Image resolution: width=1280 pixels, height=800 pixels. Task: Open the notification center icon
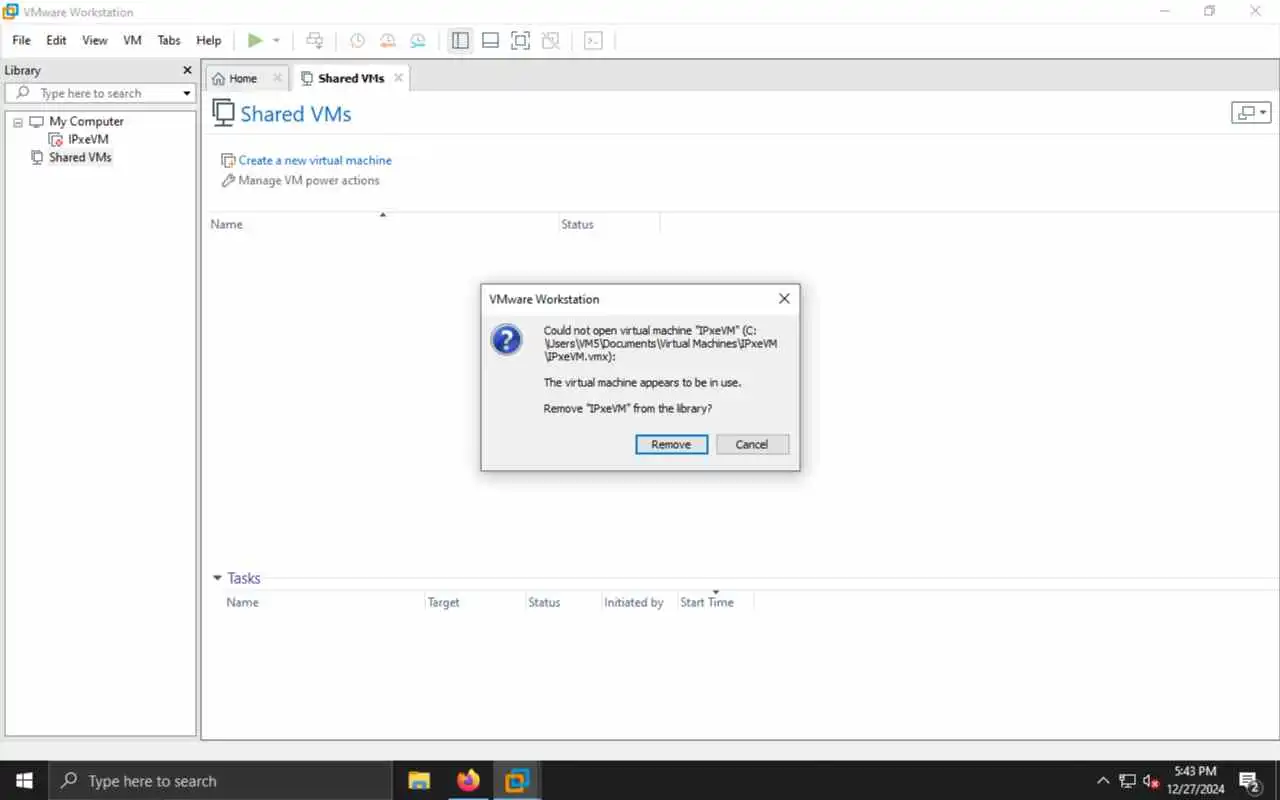[x=1249, y=781]
